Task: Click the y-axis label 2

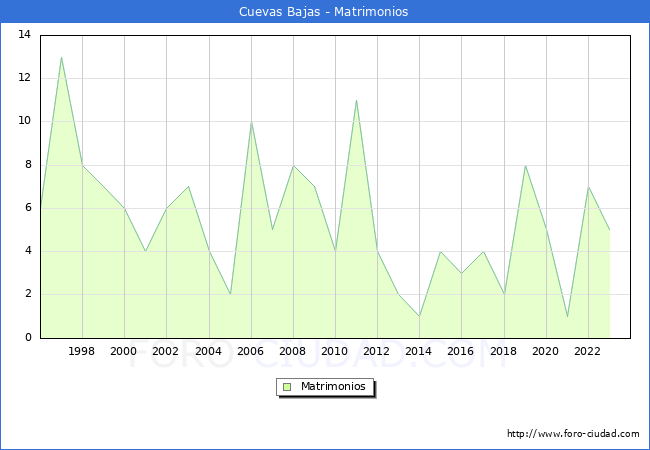Action: pos(28,294)
